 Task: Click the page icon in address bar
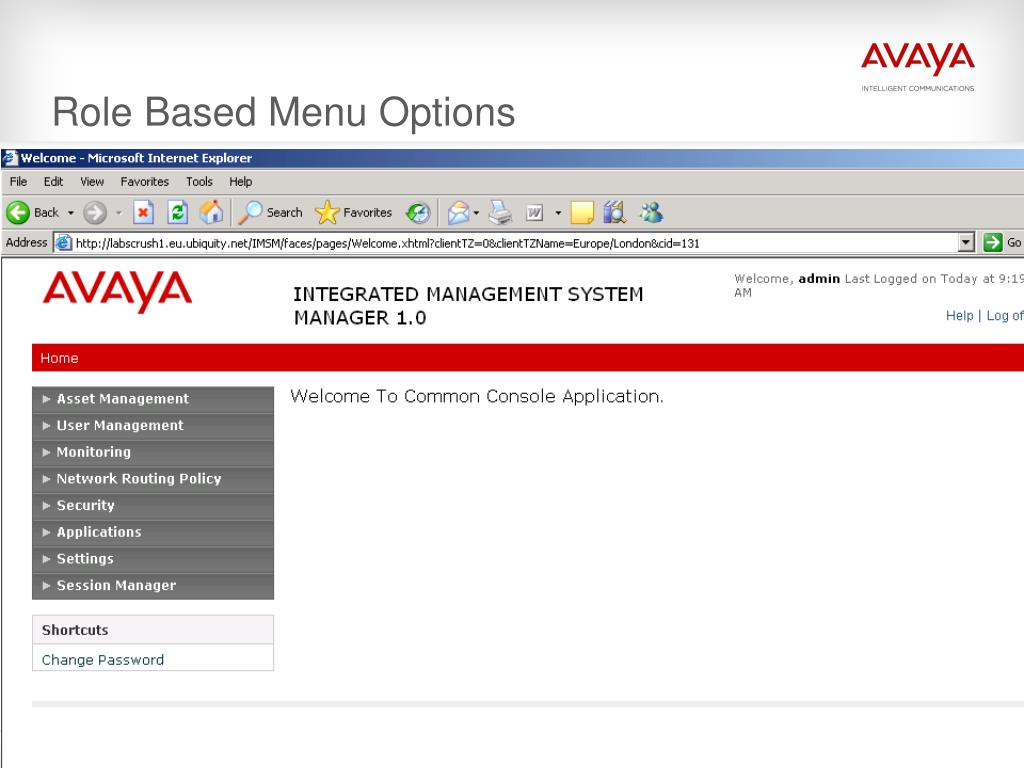(x=63, y=243)
